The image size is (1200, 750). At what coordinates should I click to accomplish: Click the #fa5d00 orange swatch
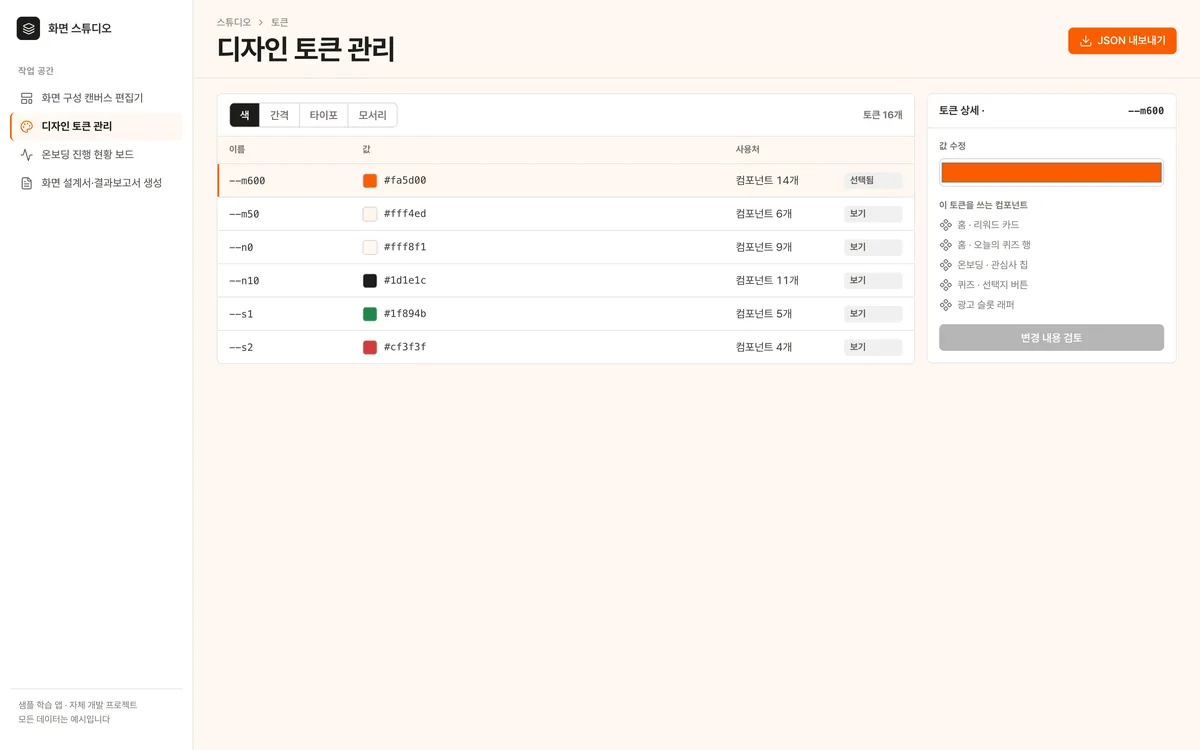[x=370, y=181]
